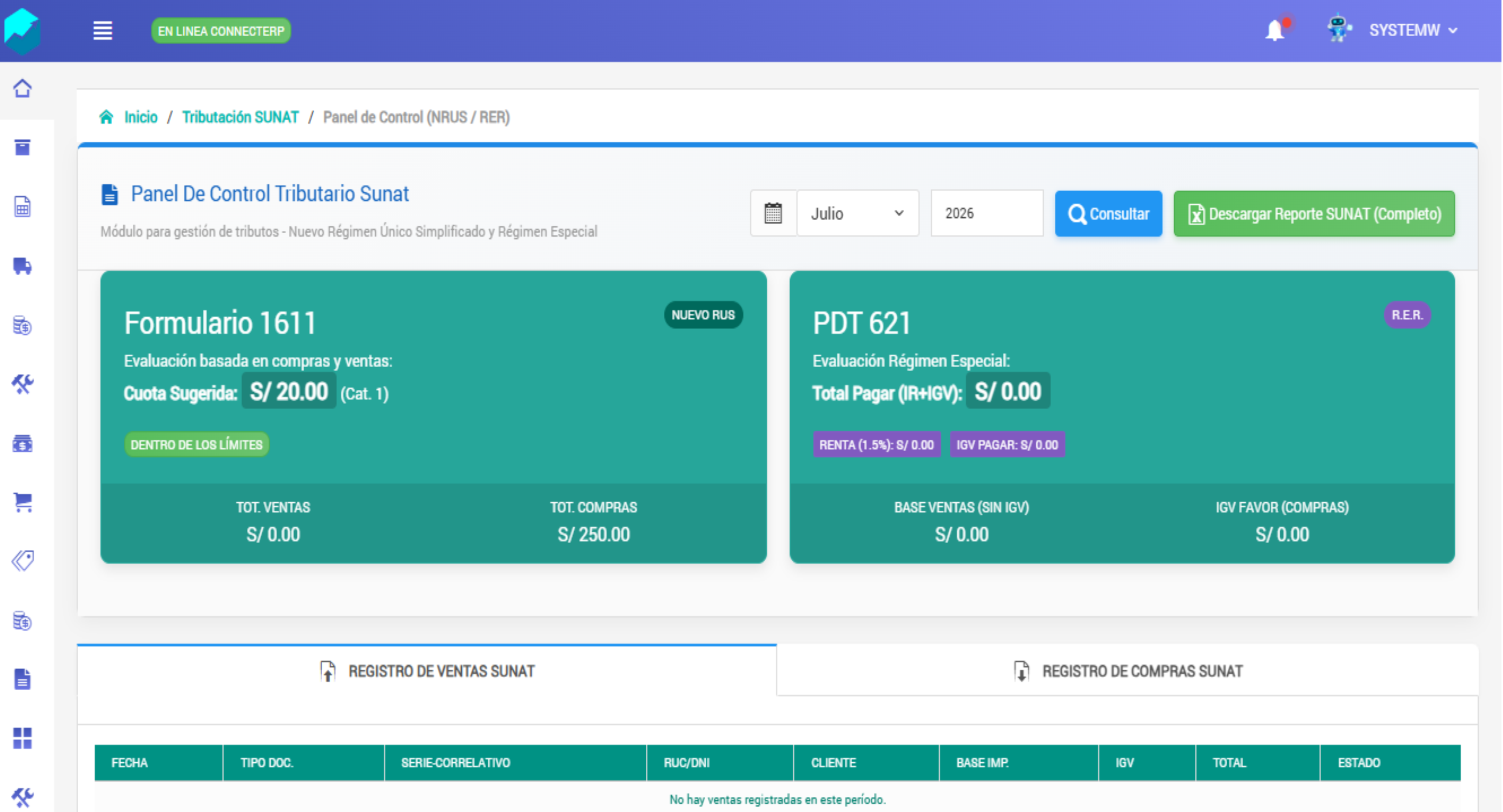Screen dimensions: 1503x812
Task: Expand the SYSTEMW user menu
Action: click(x=1413, y=30)
